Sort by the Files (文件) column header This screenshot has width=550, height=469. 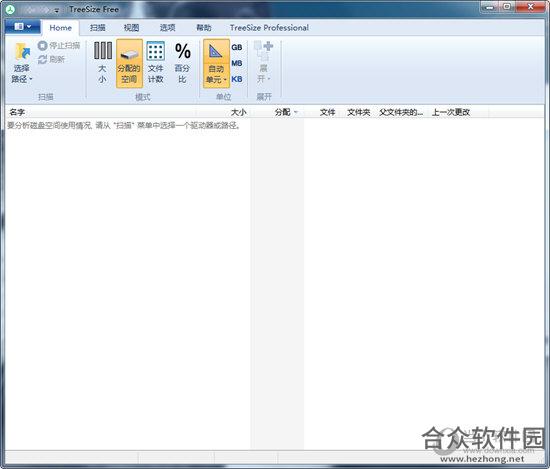click(323, 112)
